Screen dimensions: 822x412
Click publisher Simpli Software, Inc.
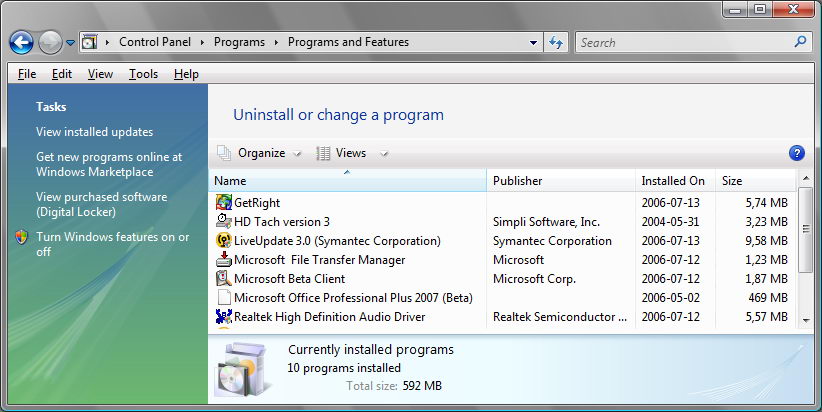[x=546, y=222]
